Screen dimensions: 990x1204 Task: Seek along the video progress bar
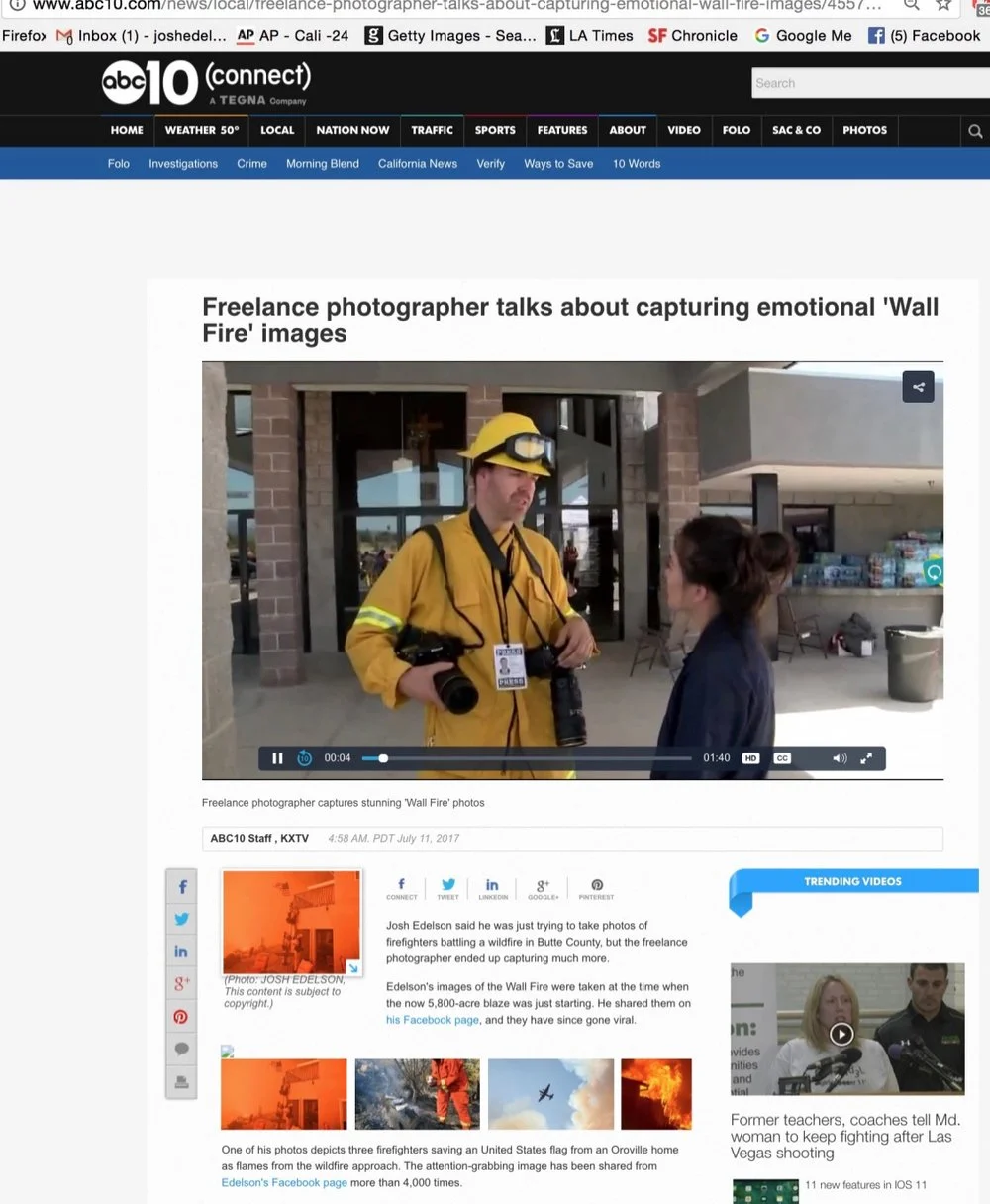click(527, 758)
